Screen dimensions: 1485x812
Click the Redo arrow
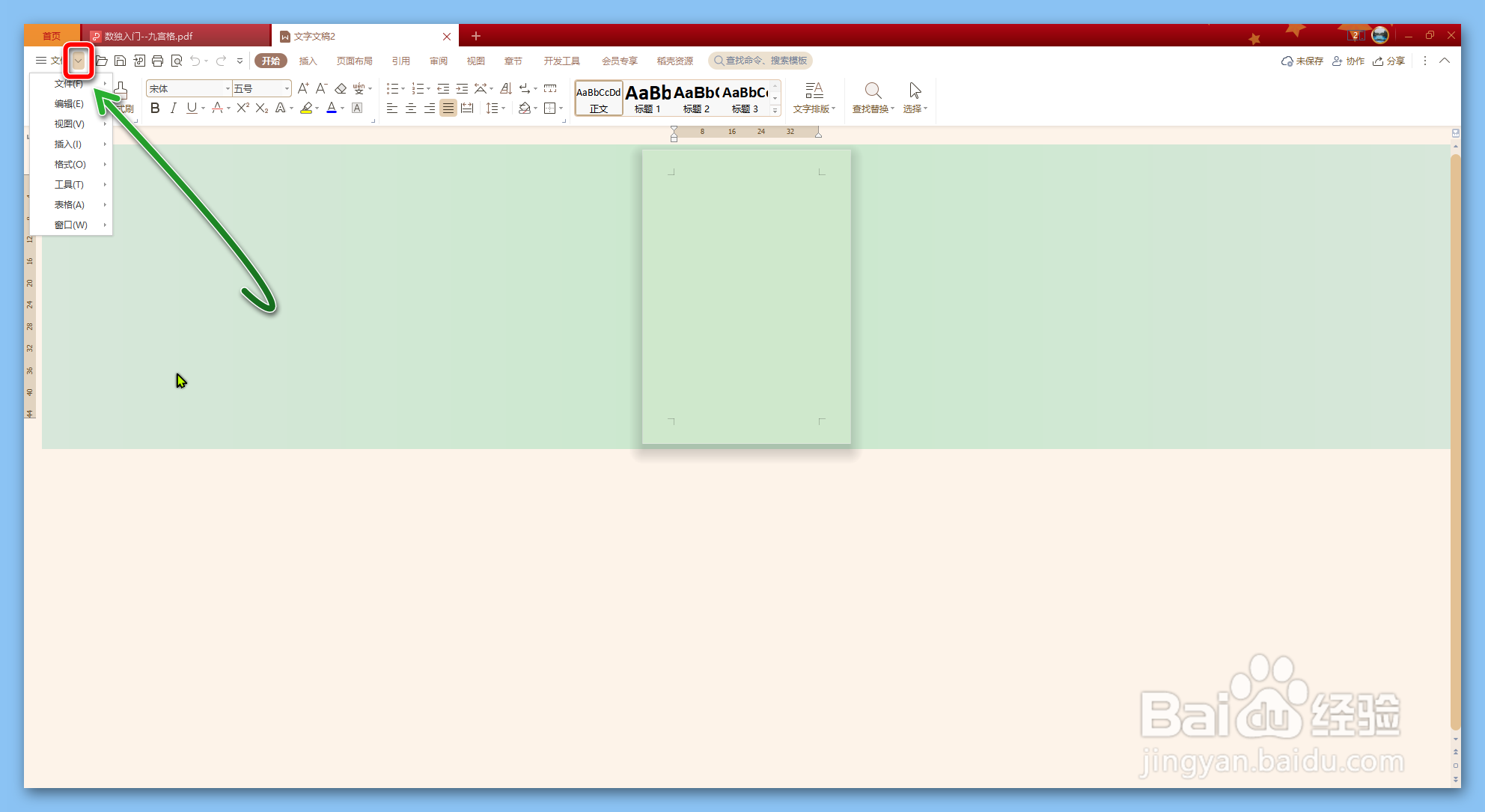click(221, 61)
